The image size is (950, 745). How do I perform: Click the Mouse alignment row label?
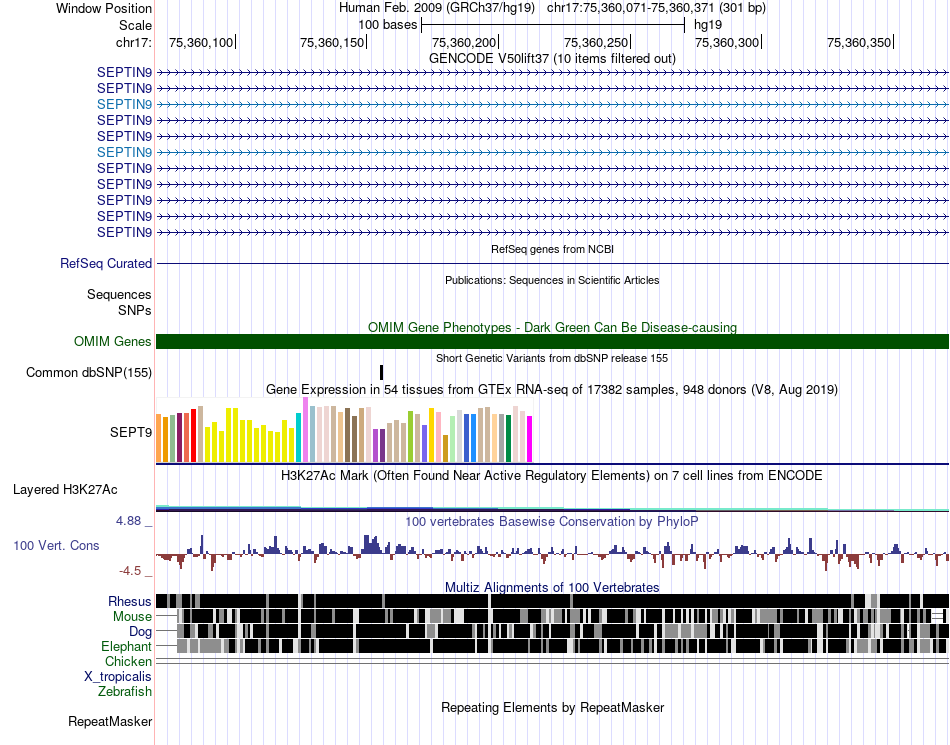(132, 617)
